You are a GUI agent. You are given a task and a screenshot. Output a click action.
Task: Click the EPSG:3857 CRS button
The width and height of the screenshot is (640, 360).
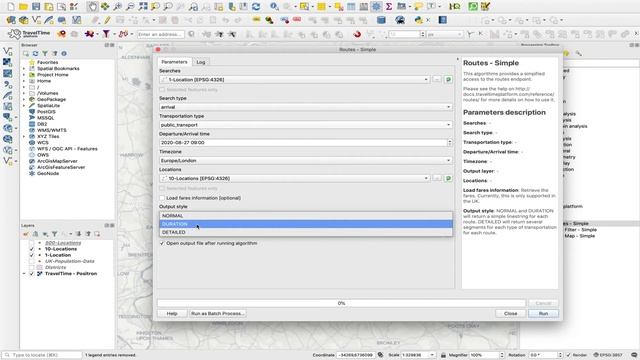(607, 355)
